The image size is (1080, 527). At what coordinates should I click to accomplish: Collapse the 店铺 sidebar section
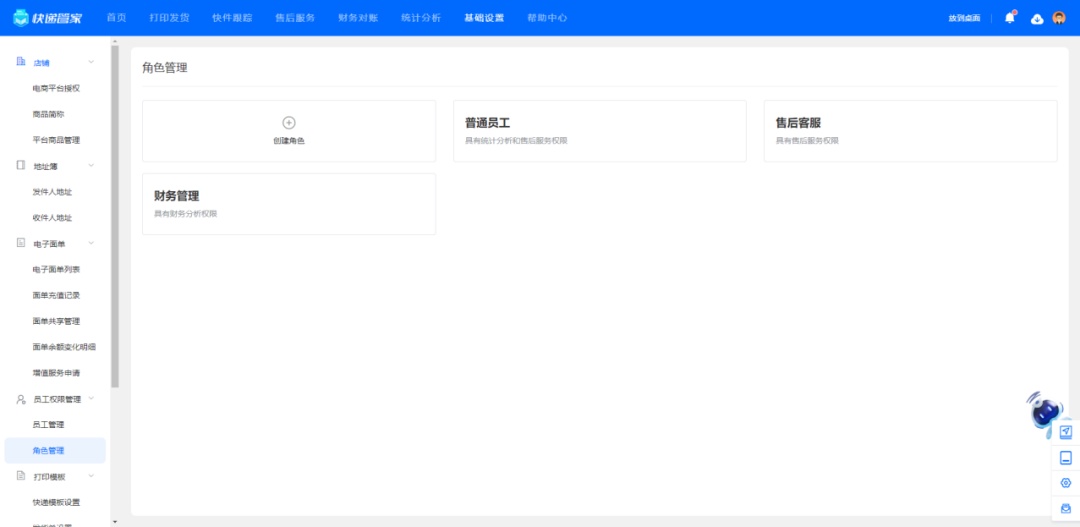(x=92, y=63)
